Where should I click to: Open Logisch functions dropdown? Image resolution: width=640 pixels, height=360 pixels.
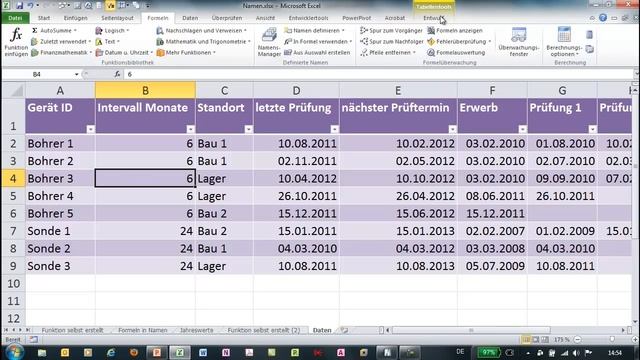click(x=112, y=31)
